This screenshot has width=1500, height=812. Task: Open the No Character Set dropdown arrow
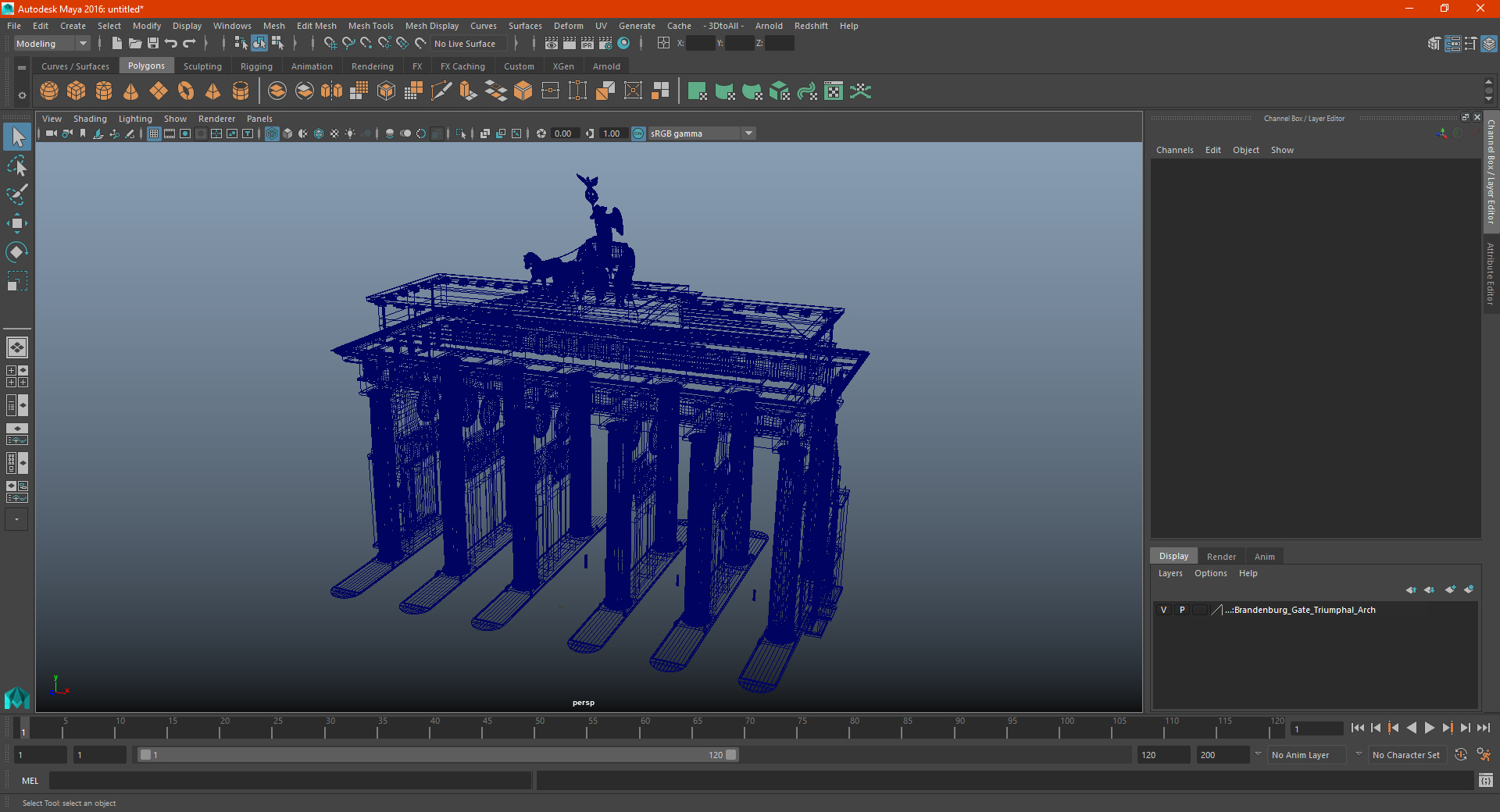(x=1359, y=754)
